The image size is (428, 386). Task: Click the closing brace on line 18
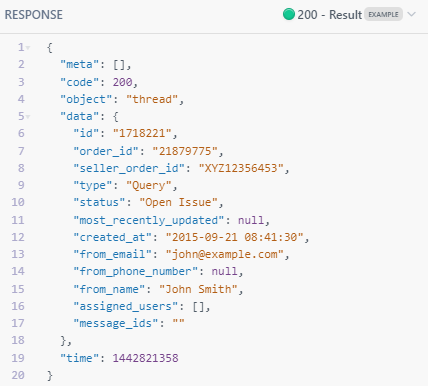[x=63, y=340]
